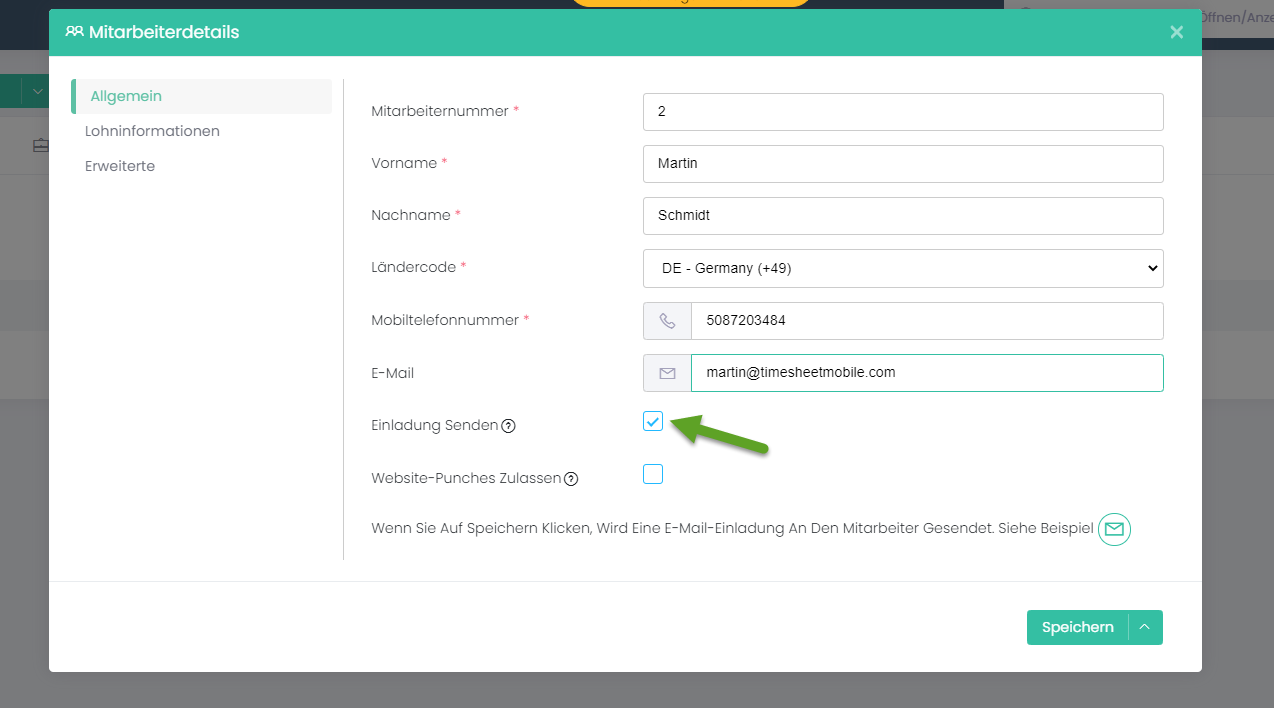Viewport: 1274px width, 708px height.
Task: Click the envelope icon beside E-Mail field
Action: click(667, 373)
